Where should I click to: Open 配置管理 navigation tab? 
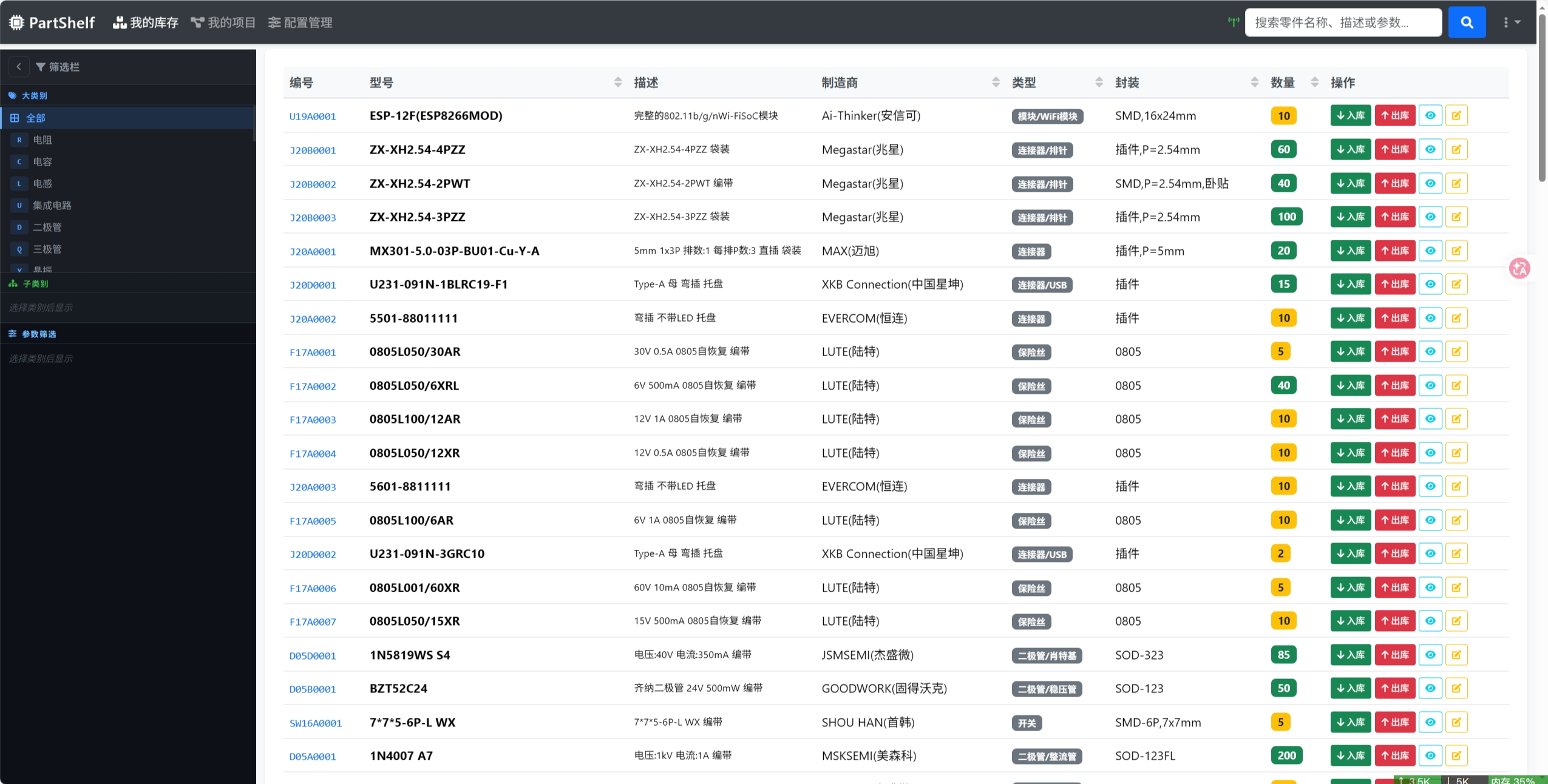click(300, 22)
